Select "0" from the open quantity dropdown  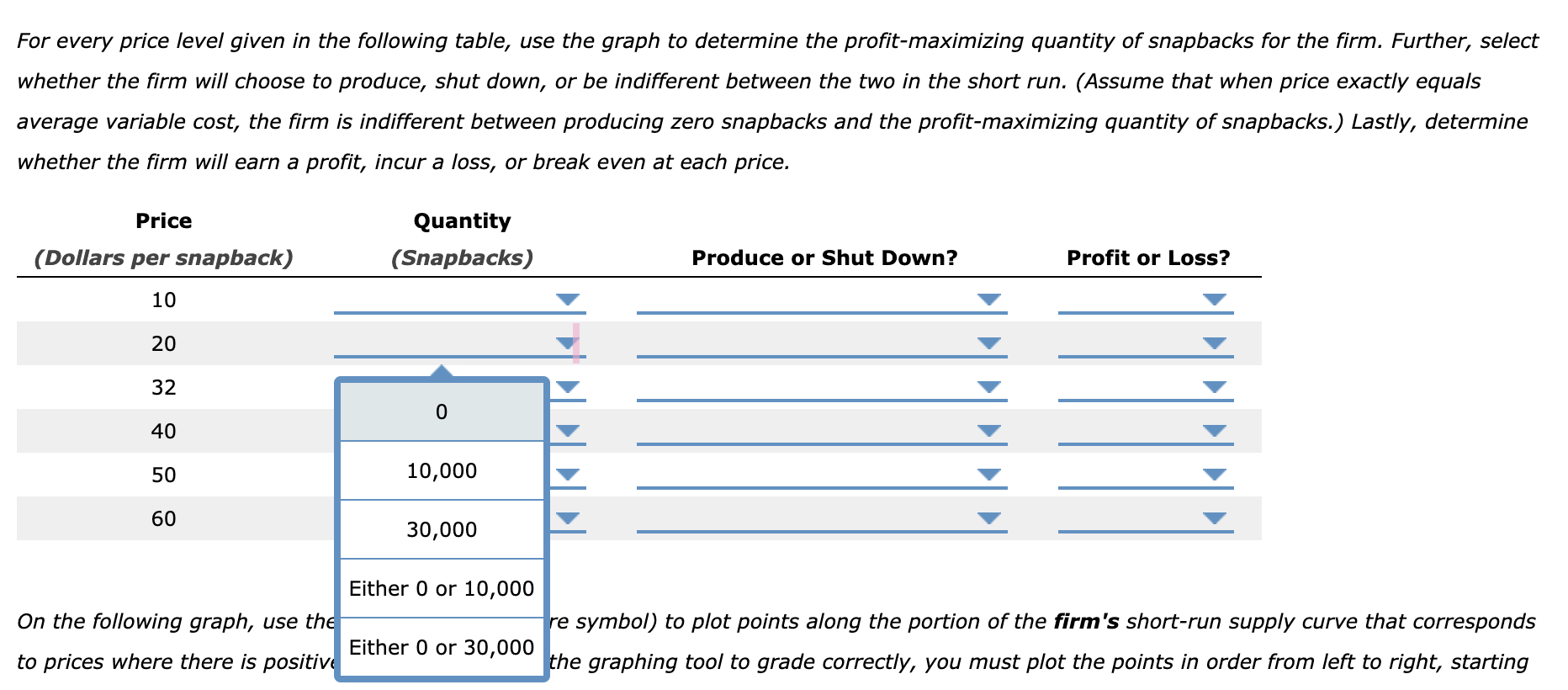pyautogui.click(x=441, y=411)
